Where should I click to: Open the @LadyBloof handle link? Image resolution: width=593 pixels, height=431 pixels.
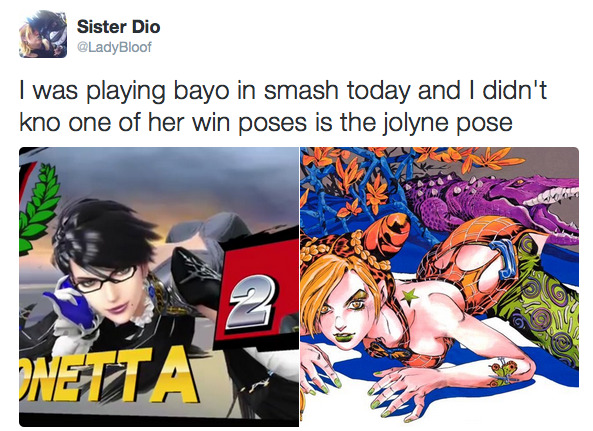(114, 47)
